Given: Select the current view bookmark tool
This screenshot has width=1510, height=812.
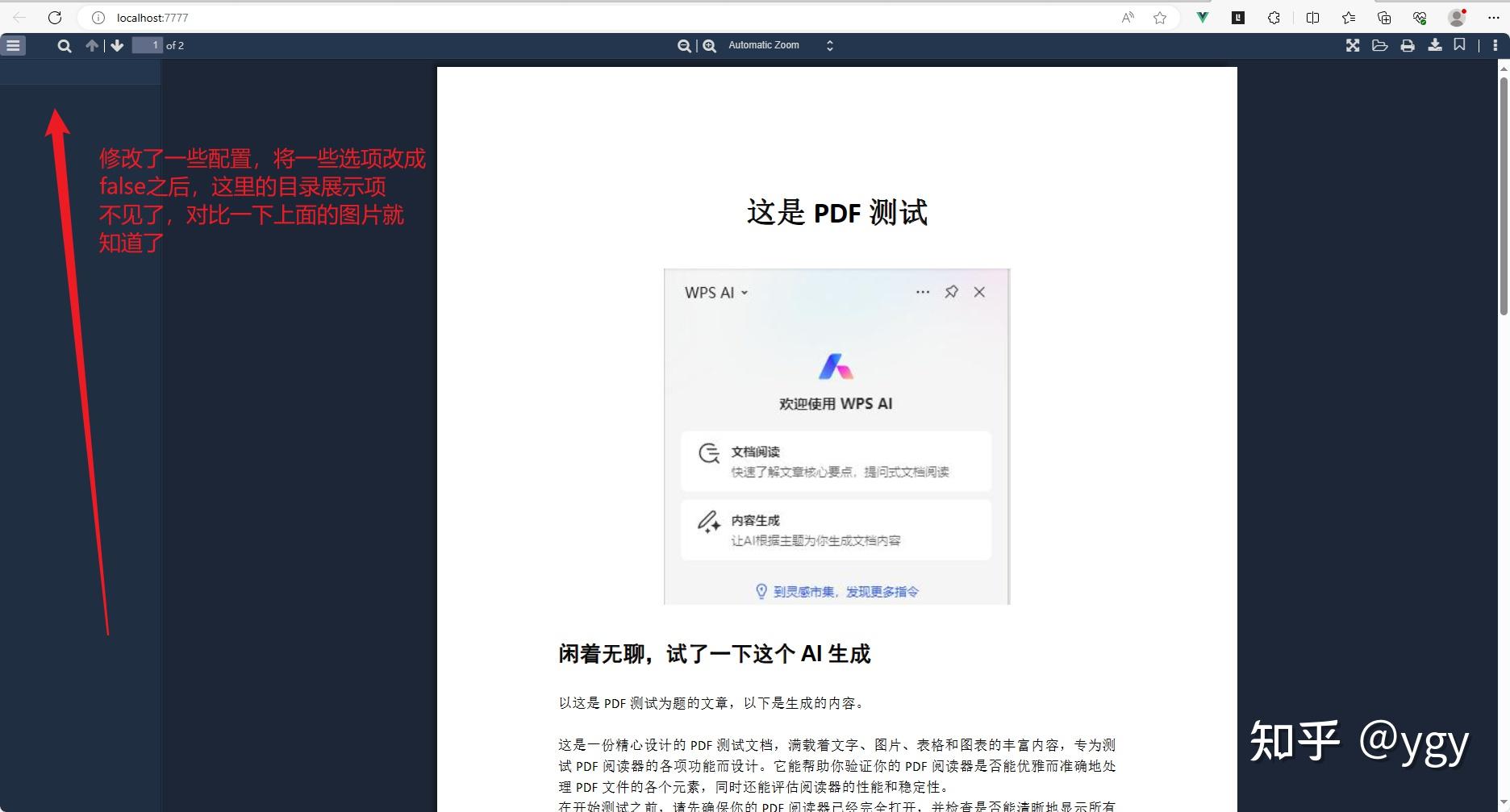Looking at the screenshot, I should [x=1460, y=45].
